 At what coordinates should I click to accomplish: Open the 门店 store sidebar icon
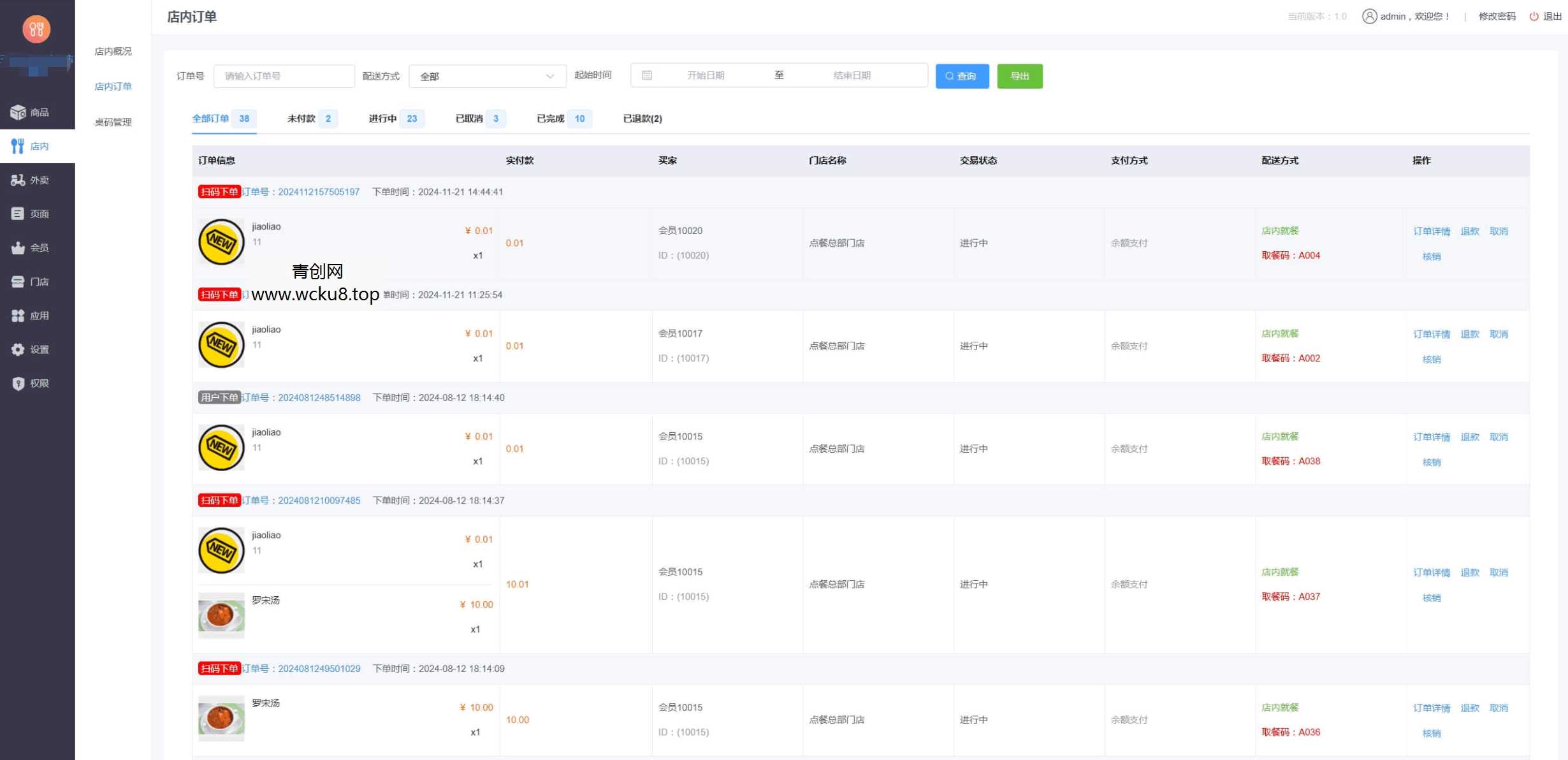[x=18, y=282]
